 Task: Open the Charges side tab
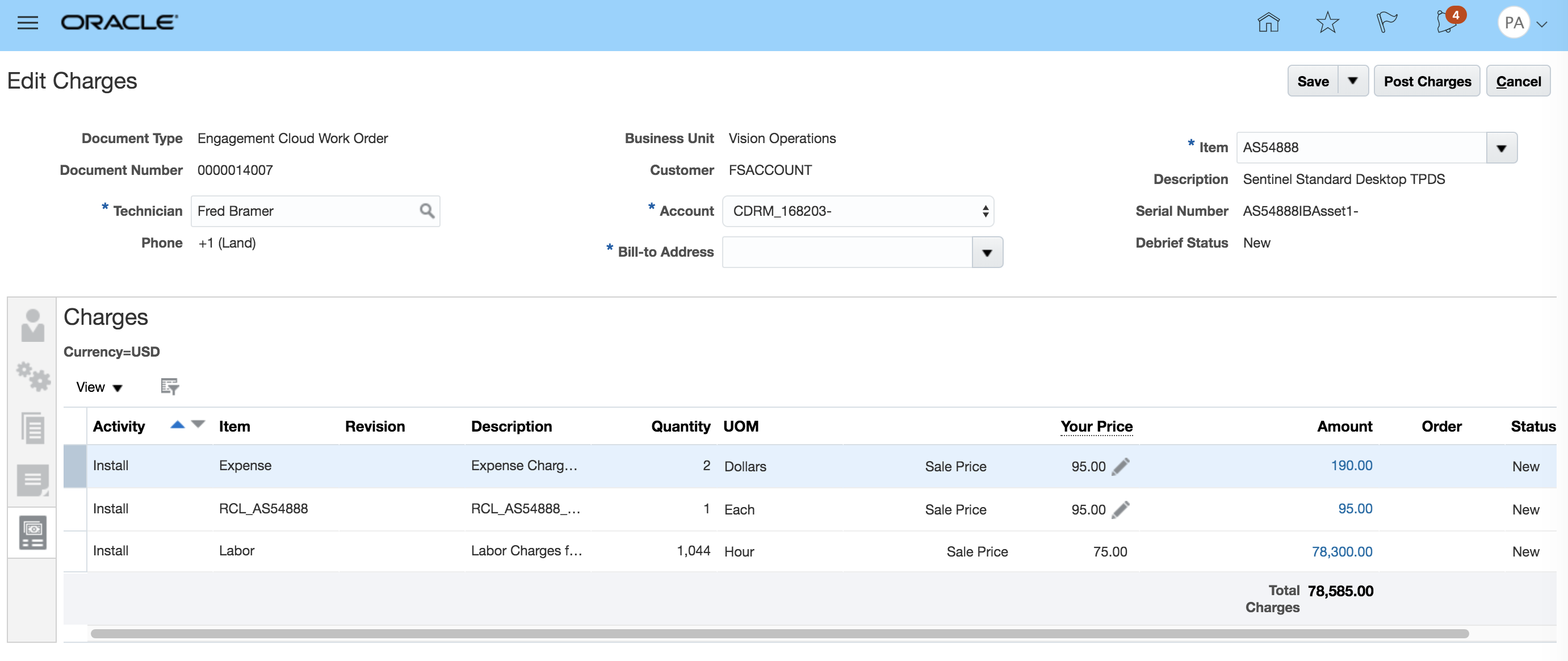coord(32,533)
